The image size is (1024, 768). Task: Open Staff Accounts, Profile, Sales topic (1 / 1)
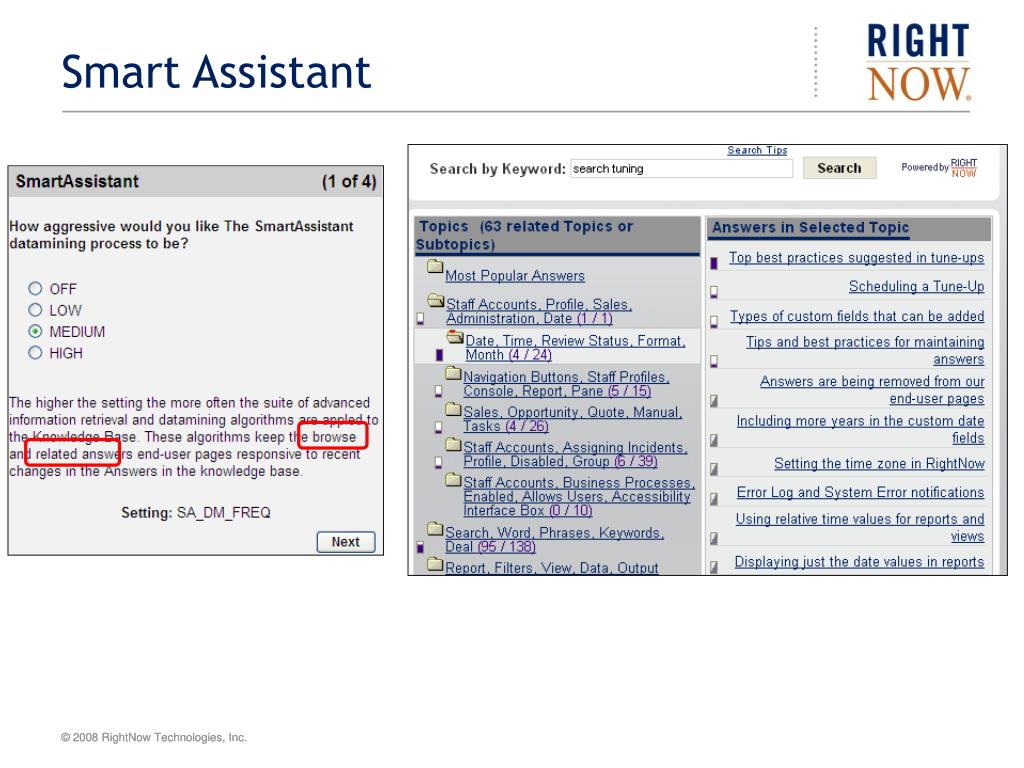(539, 312)
